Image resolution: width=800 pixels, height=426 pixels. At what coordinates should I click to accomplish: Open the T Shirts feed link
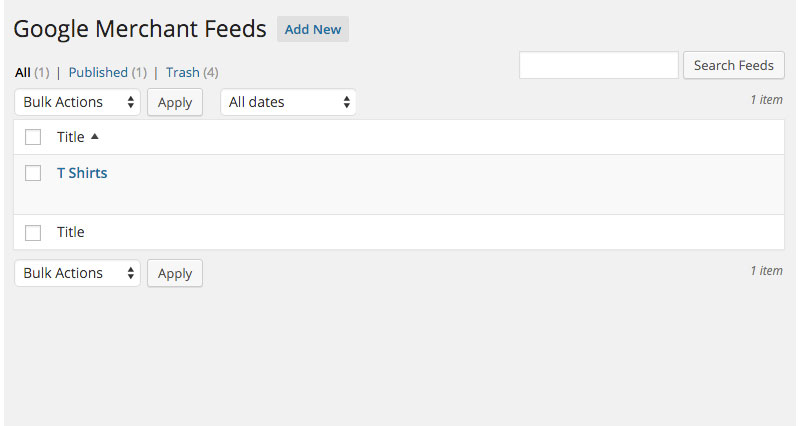(82, 173)
